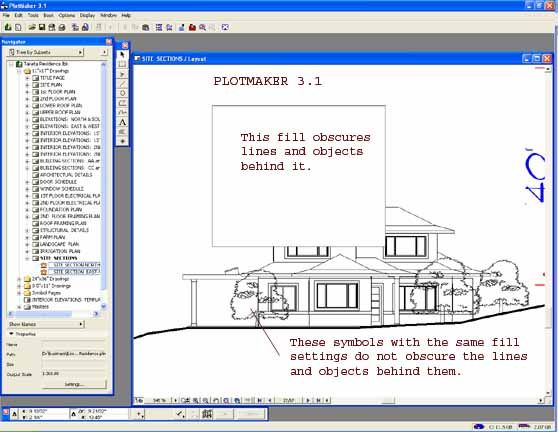Viewport: 558px width, 432px height.
Task: Click the magnifier Find toolbar icon
Action: (202, 27)
